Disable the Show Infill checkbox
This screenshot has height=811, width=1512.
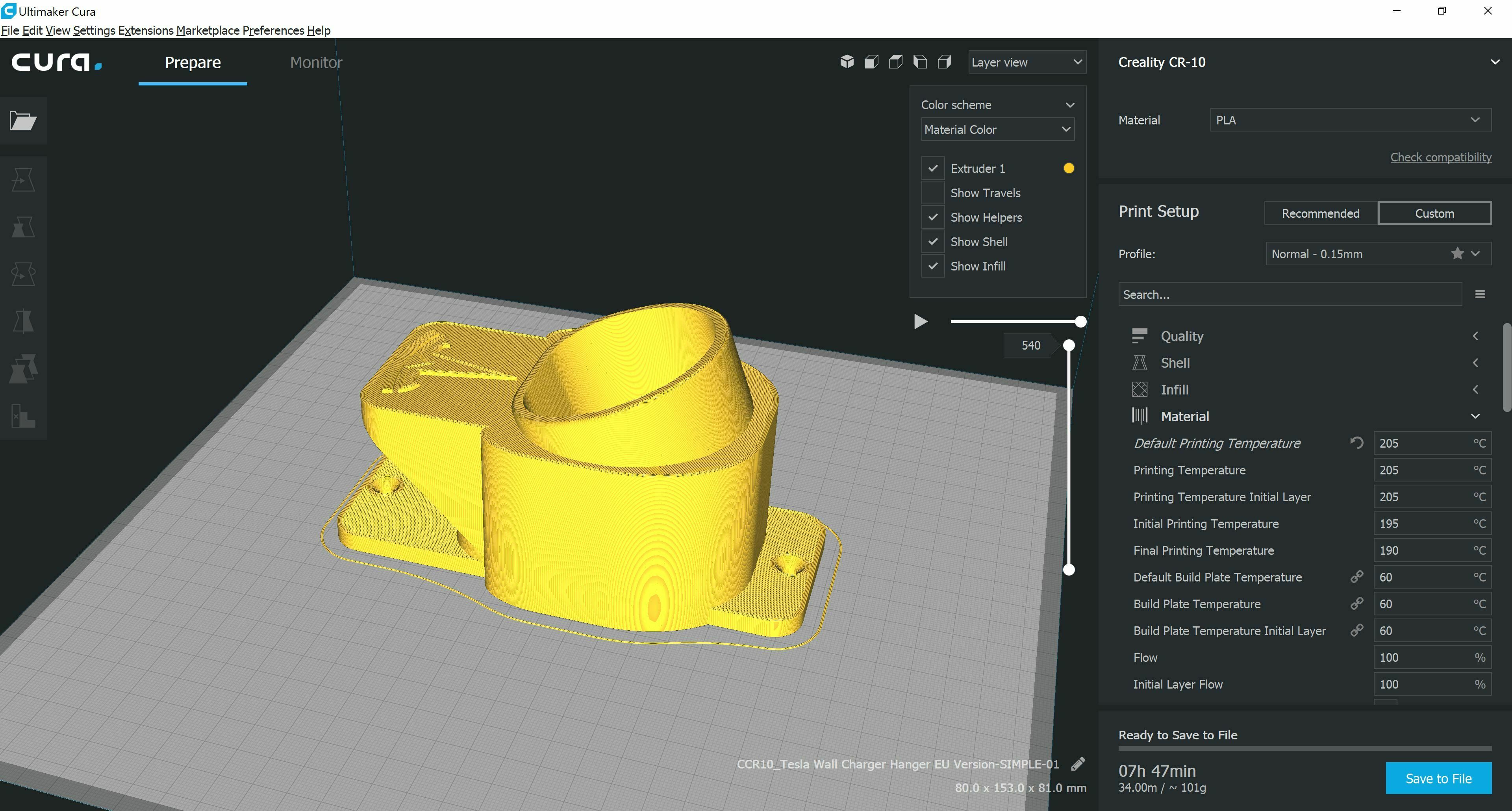click(933, 266)
